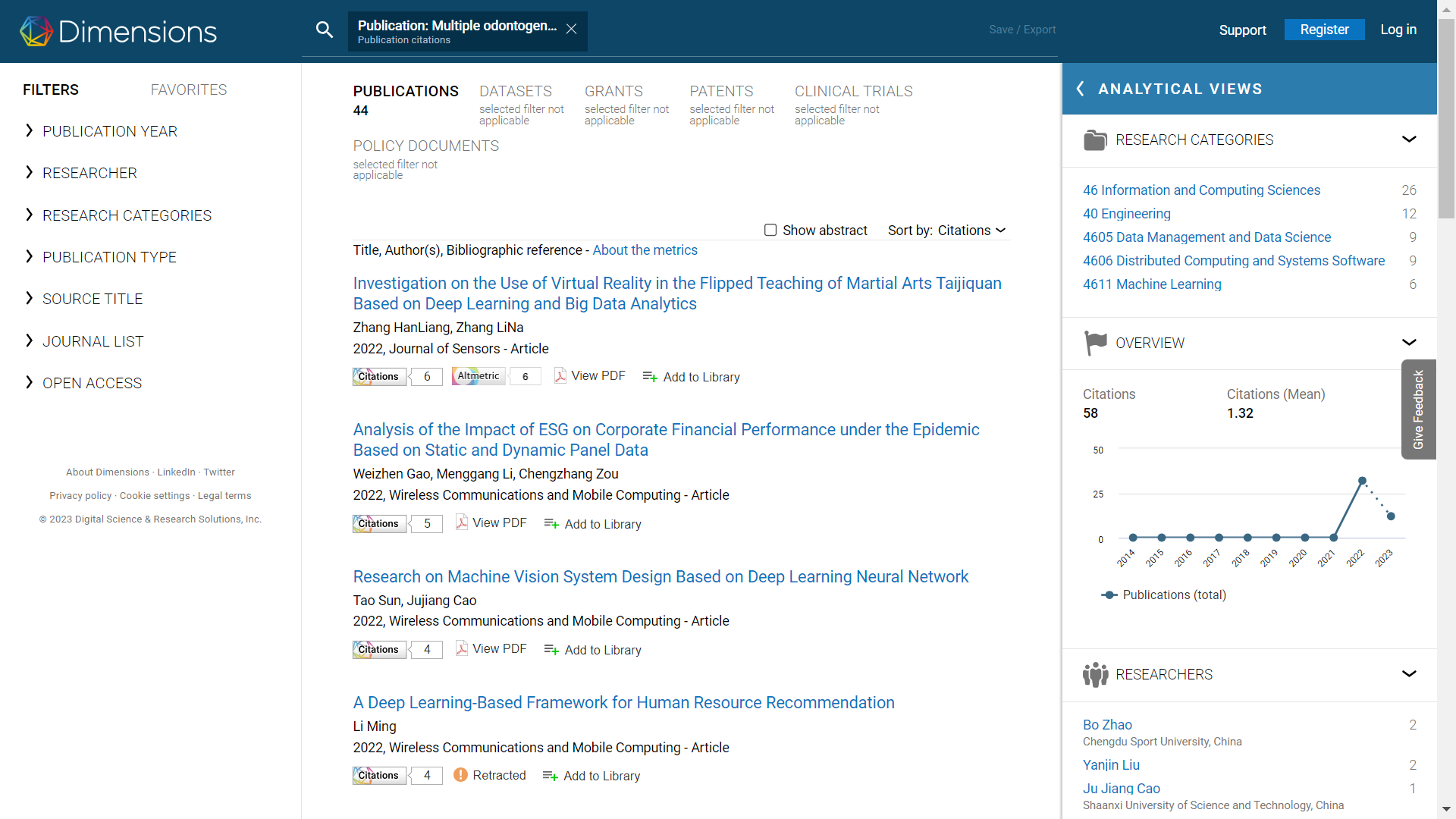Enable the Show abstract checkbox
1456x819 pixels.
tap(770, 230)
